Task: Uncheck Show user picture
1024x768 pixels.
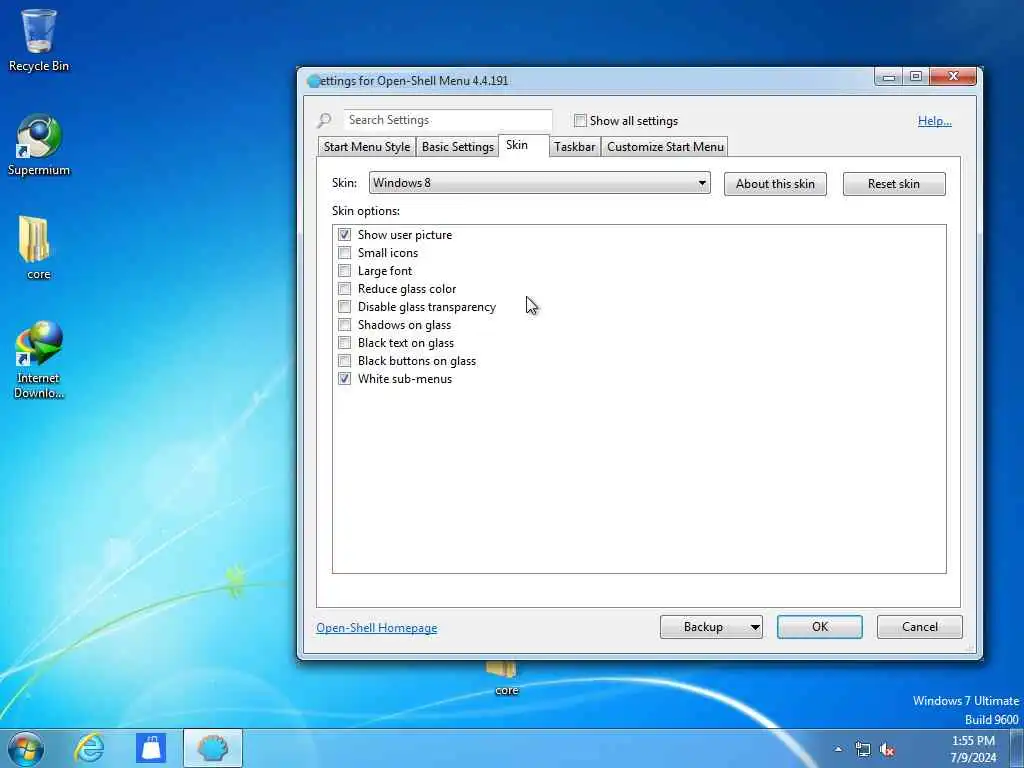Action: (345, 234)
